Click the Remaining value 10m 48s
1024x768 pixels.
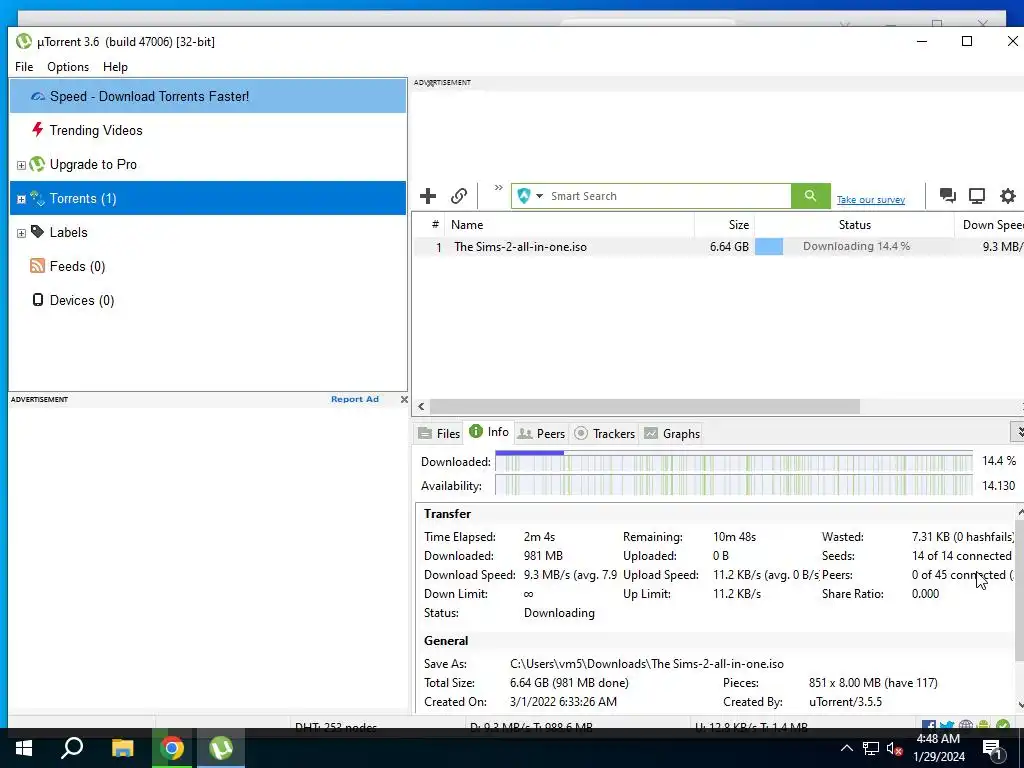(x=734, y=537)
